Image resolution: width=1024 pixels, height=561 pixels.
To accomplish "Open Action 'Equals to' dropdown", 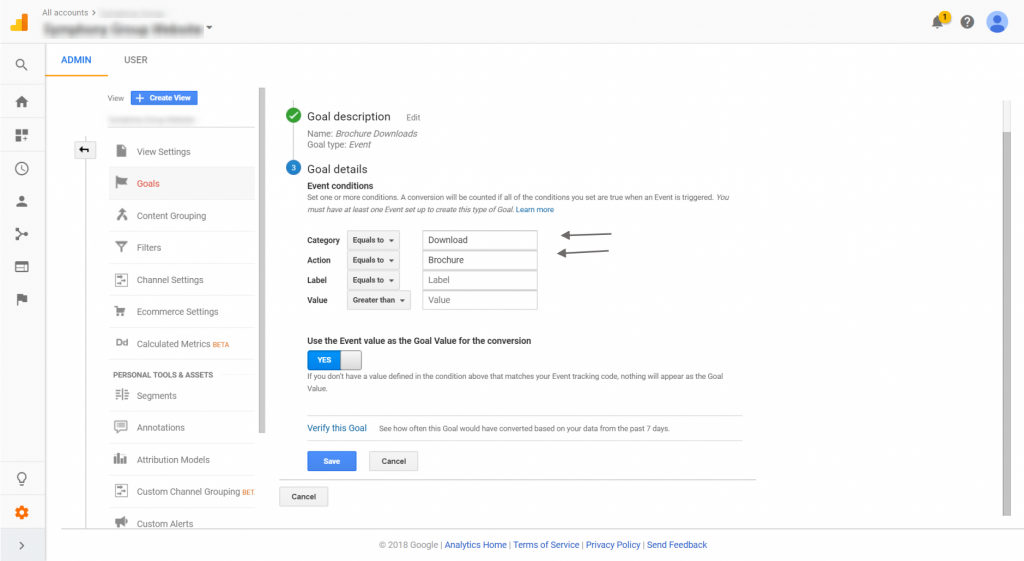I will pos(373,260).
